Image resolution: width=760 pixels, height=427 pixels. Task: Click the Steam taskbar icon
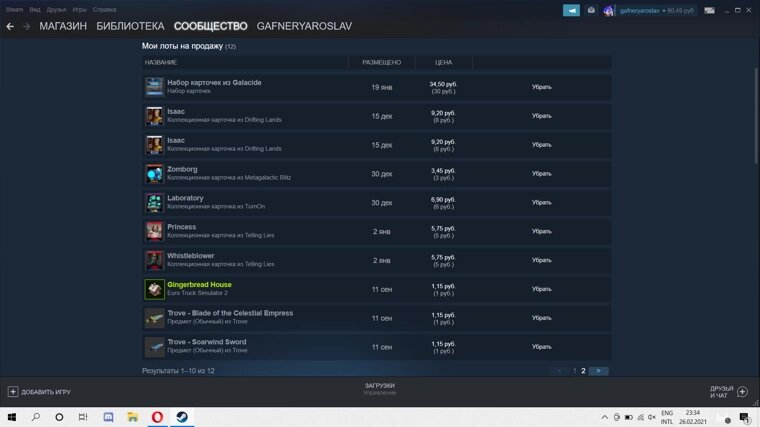pyautogui.click(x=182, y=417)
